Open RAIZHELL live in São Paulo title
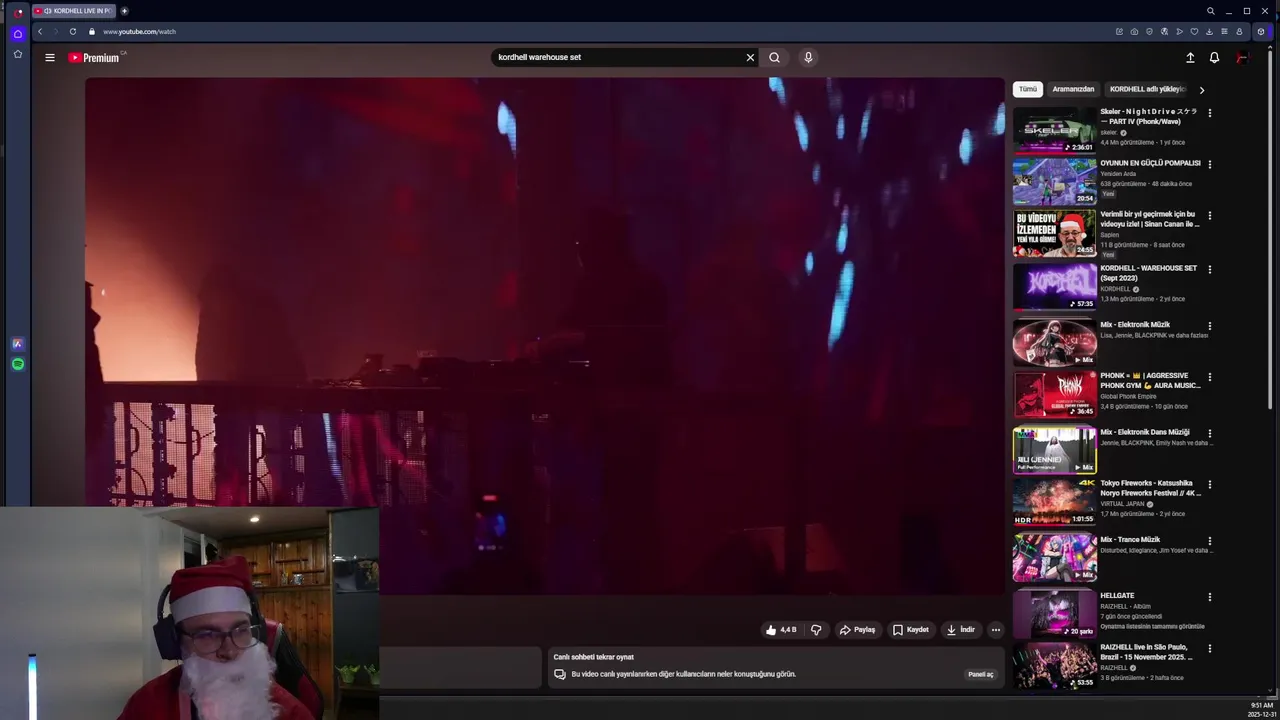The height and width of the screenshot is (720, 1280). 1148,652
